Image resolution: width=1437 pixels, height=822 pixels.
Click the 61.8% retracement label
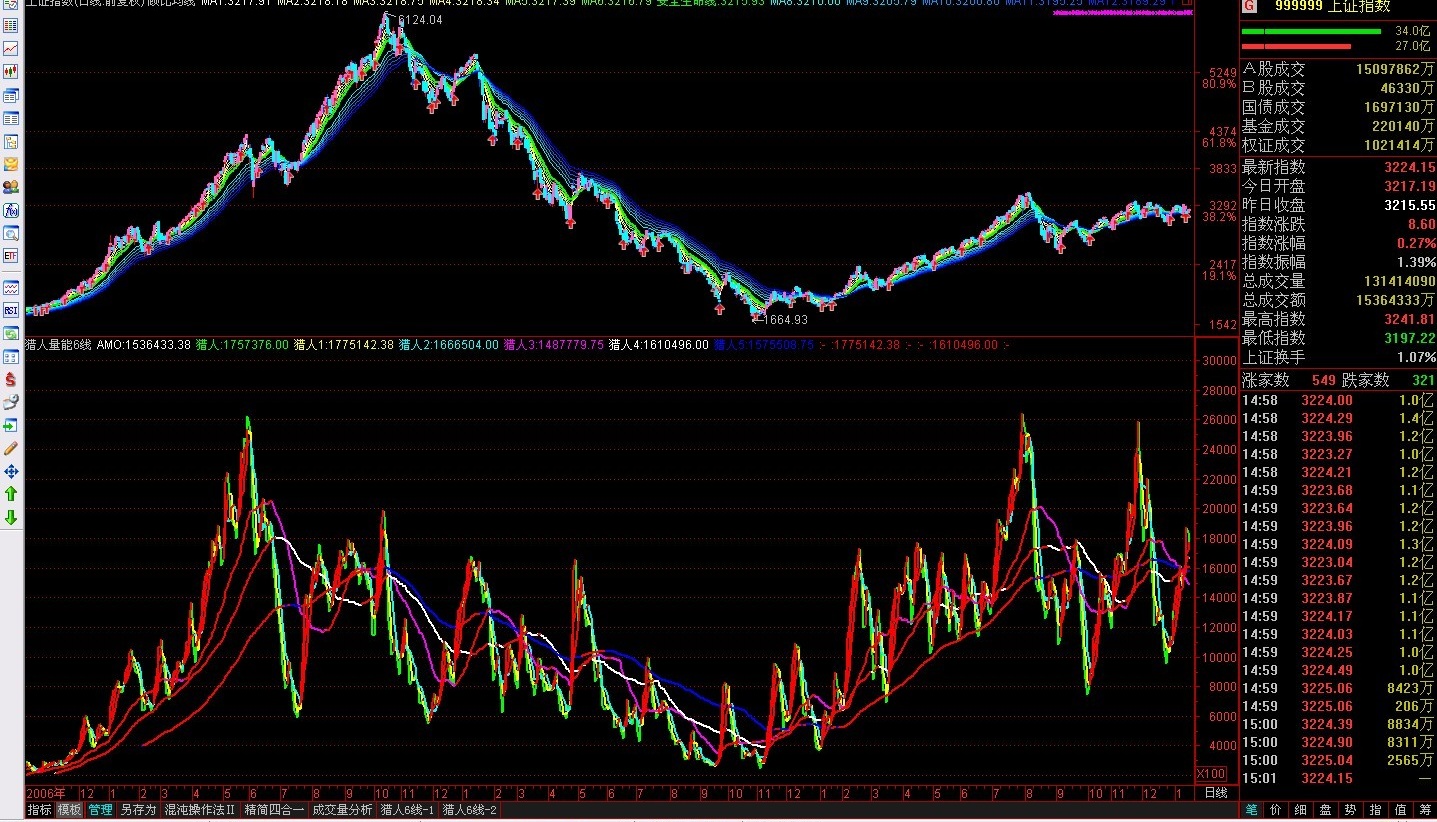coord(1219,143)
